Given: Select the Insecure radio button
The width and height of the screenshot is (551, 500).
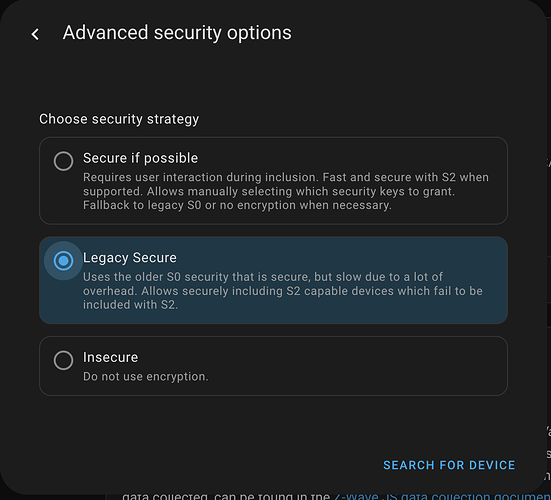Looking at the screenshot, I should pyautogui.click(x=63, y=360).
